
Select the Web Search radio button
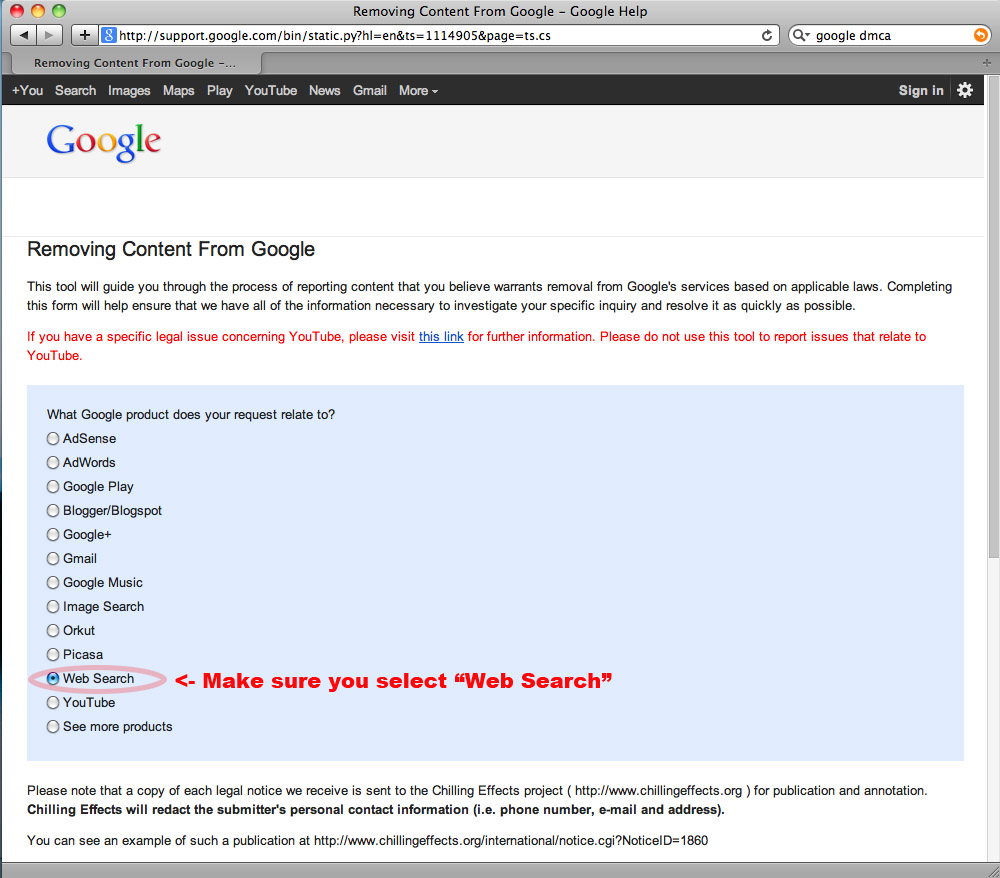[x=52, y=678]
